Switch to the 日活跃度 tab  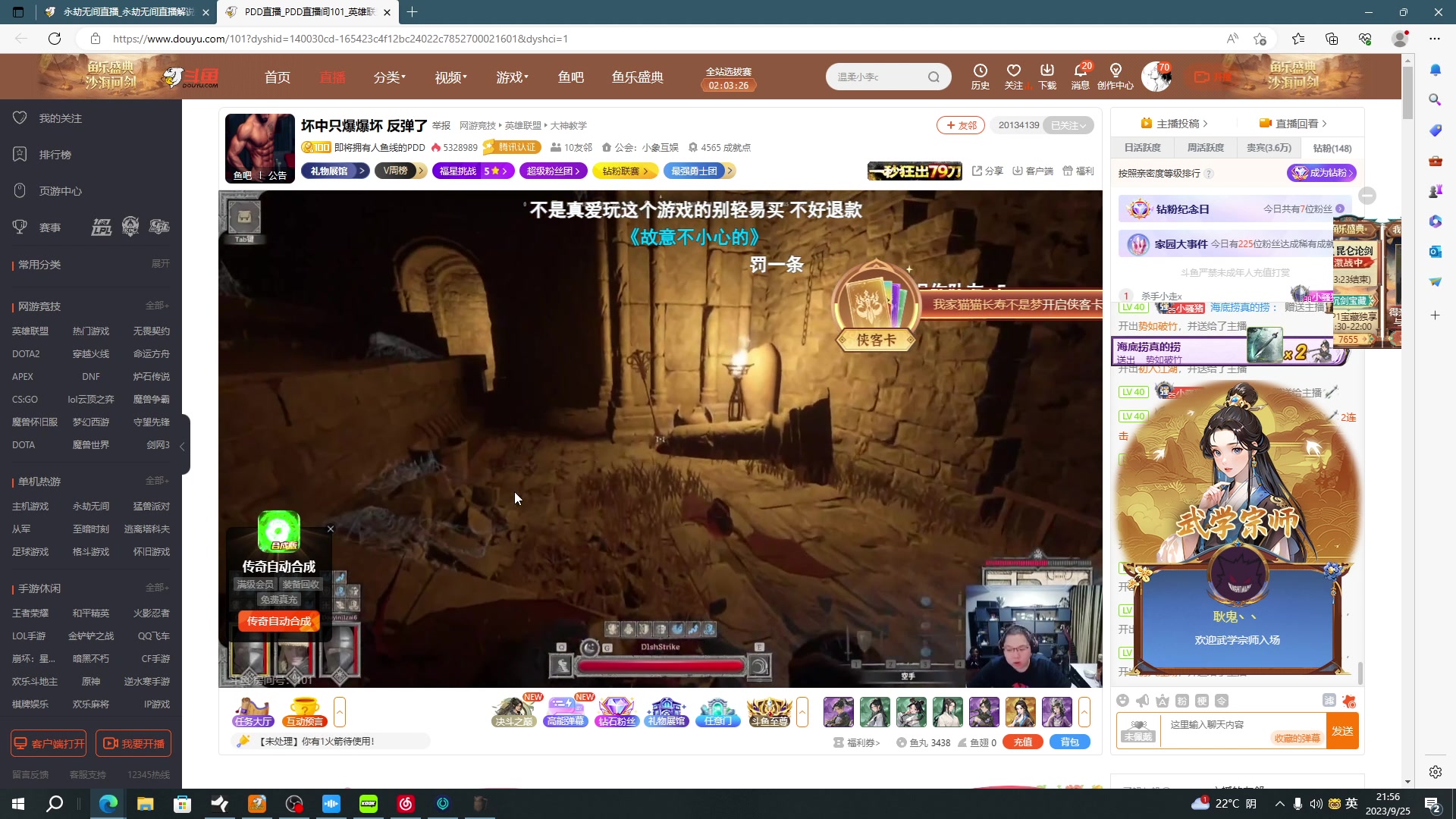click(1143, 148)
